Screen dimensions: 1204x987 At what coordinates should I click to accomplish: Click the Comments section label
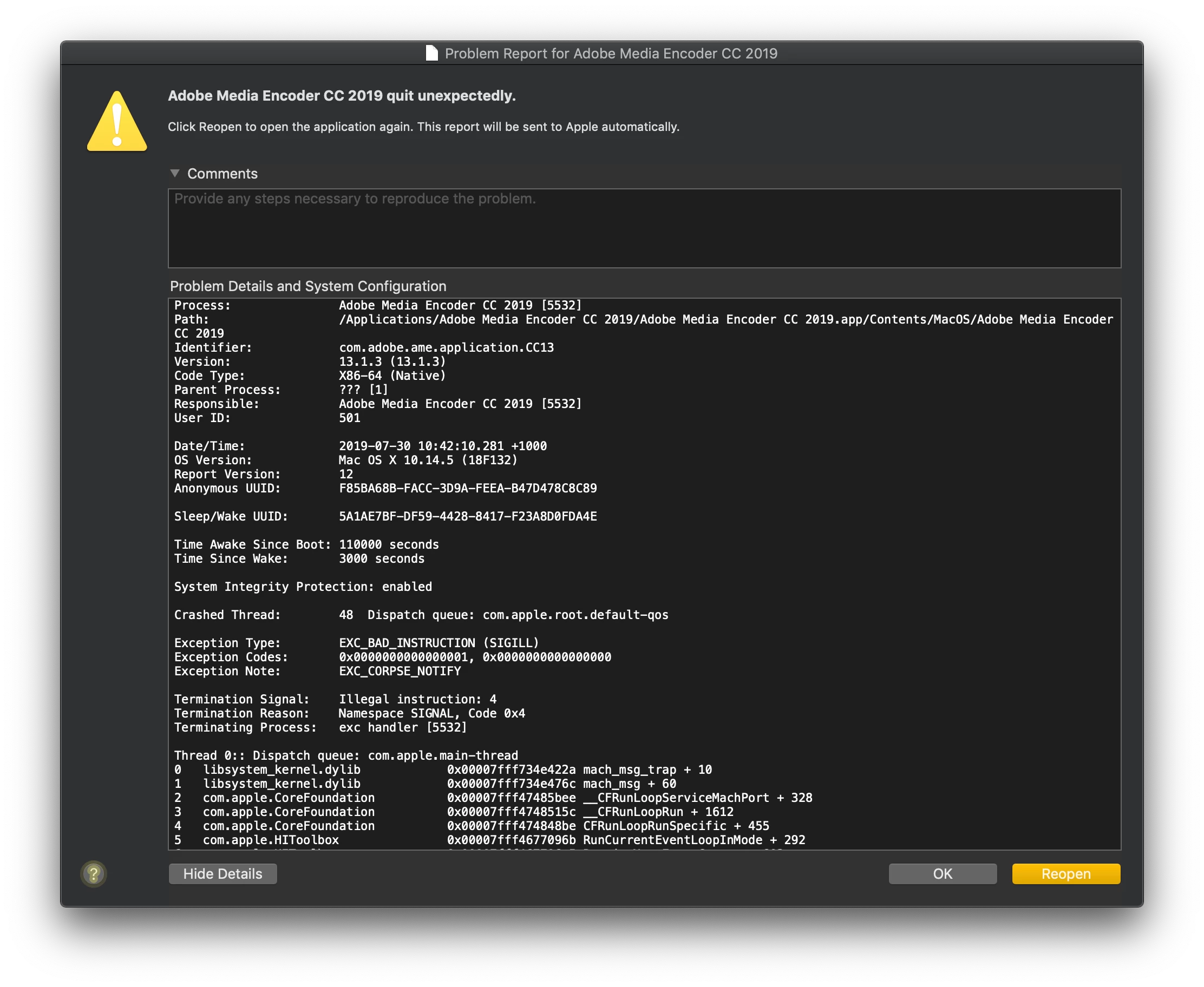[x=223, y=173]
